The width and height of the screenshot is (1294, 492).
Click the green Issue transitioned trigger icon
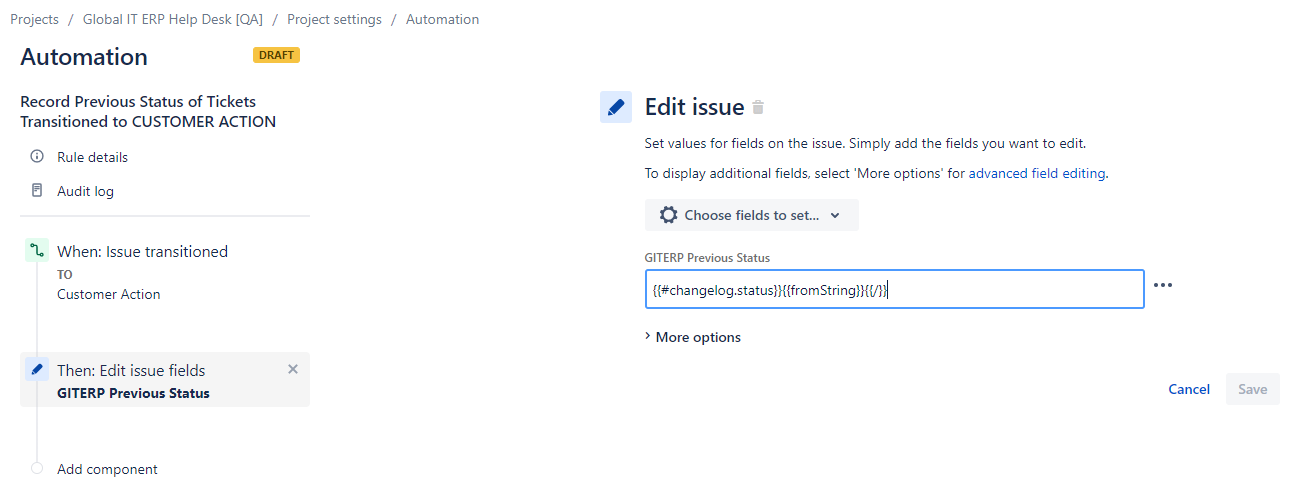37,252
